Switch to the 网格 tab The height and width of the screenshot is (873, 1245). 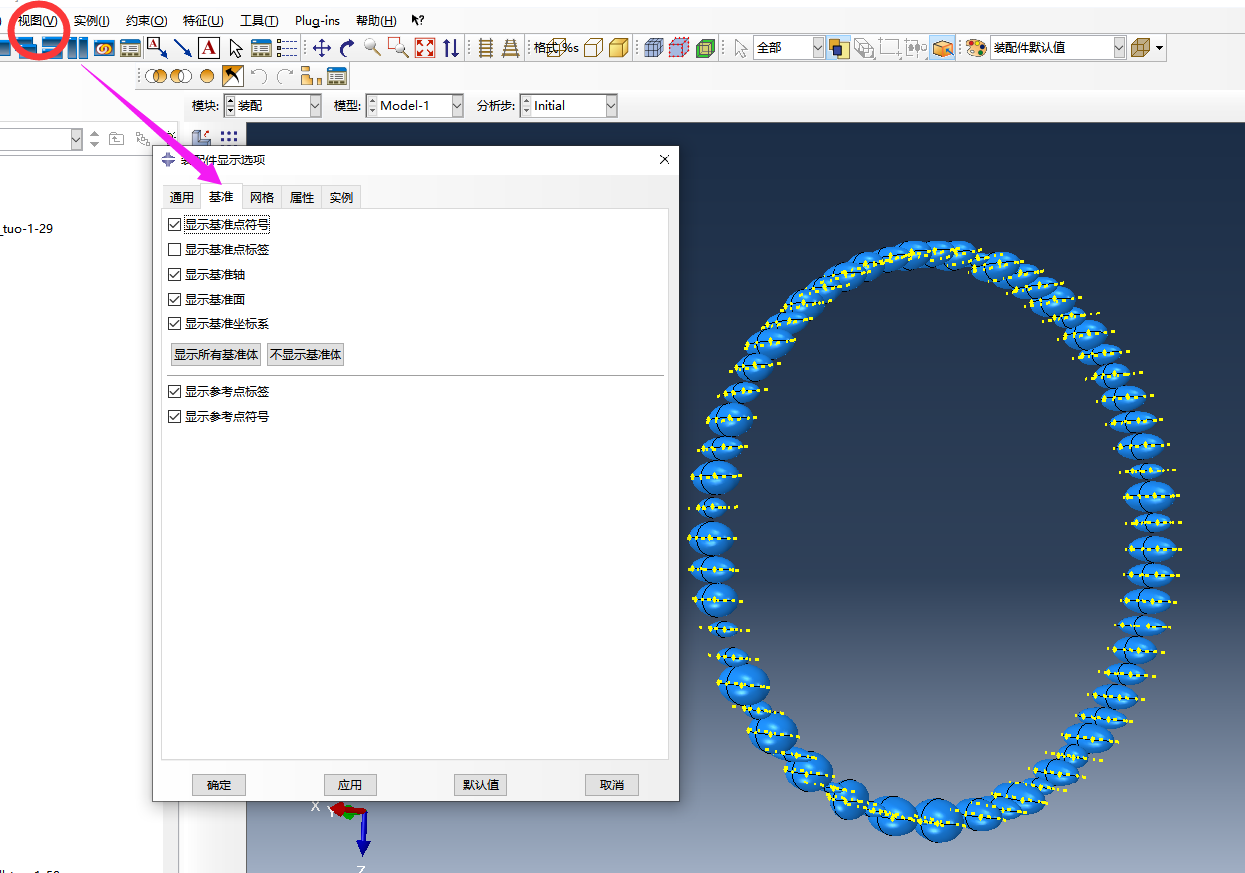(262, 196)
